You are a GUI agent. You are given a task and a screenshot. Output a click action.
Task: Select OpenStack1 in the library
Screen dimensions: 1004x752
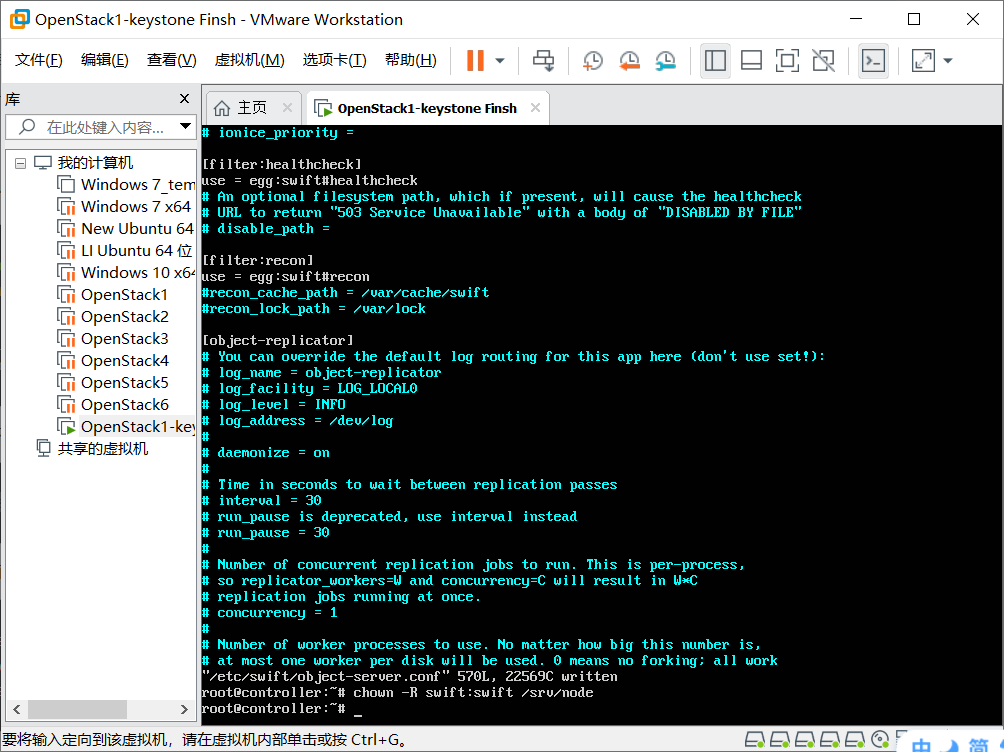[x=124, y=295]
